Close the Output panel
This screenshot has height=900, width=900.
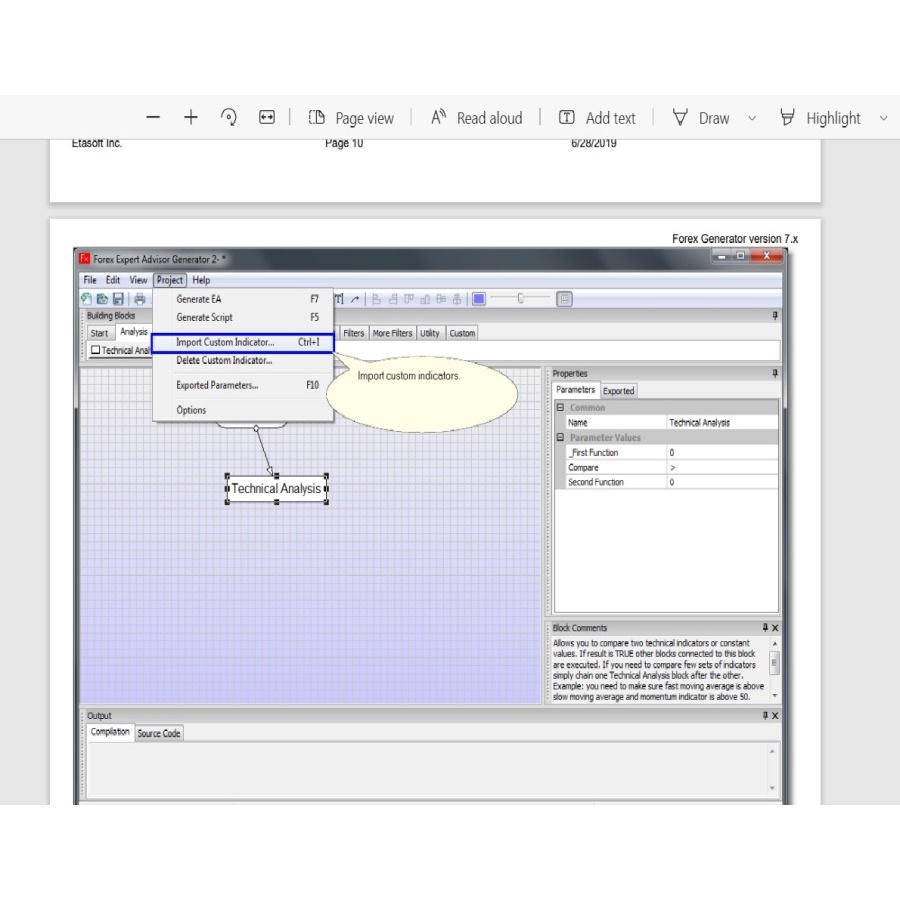click(775, 715)
